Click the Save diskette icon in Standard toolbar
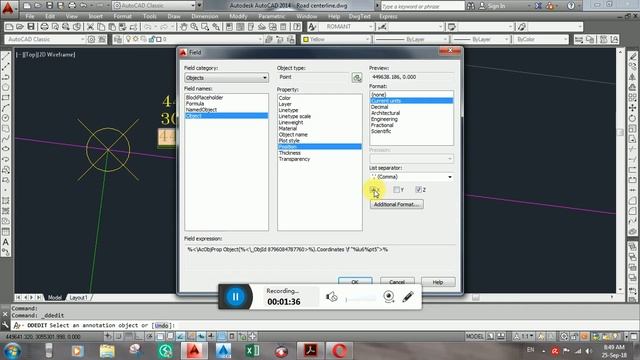This screenshot has height=360, width=640. pos(31,27)
